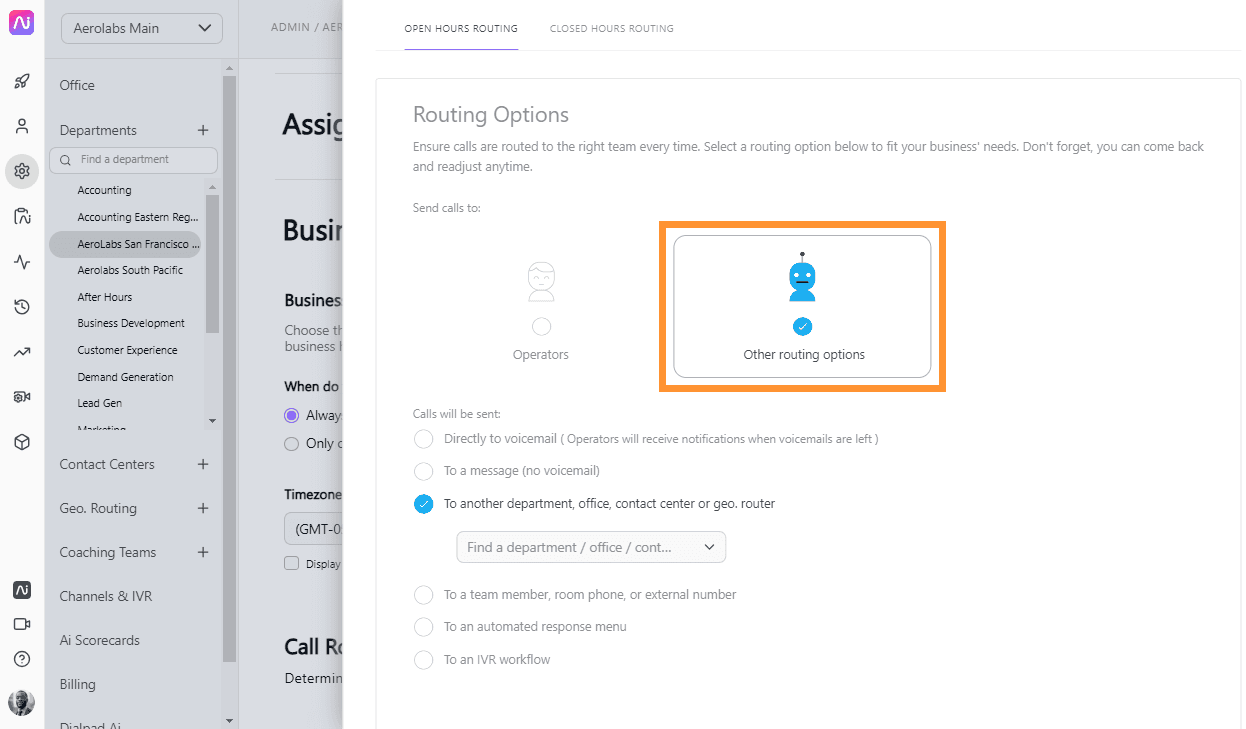The width and height of the screenshot is (1246, 729).
Task: Click the call history clock icon
Action: click(x=22, y=307)
